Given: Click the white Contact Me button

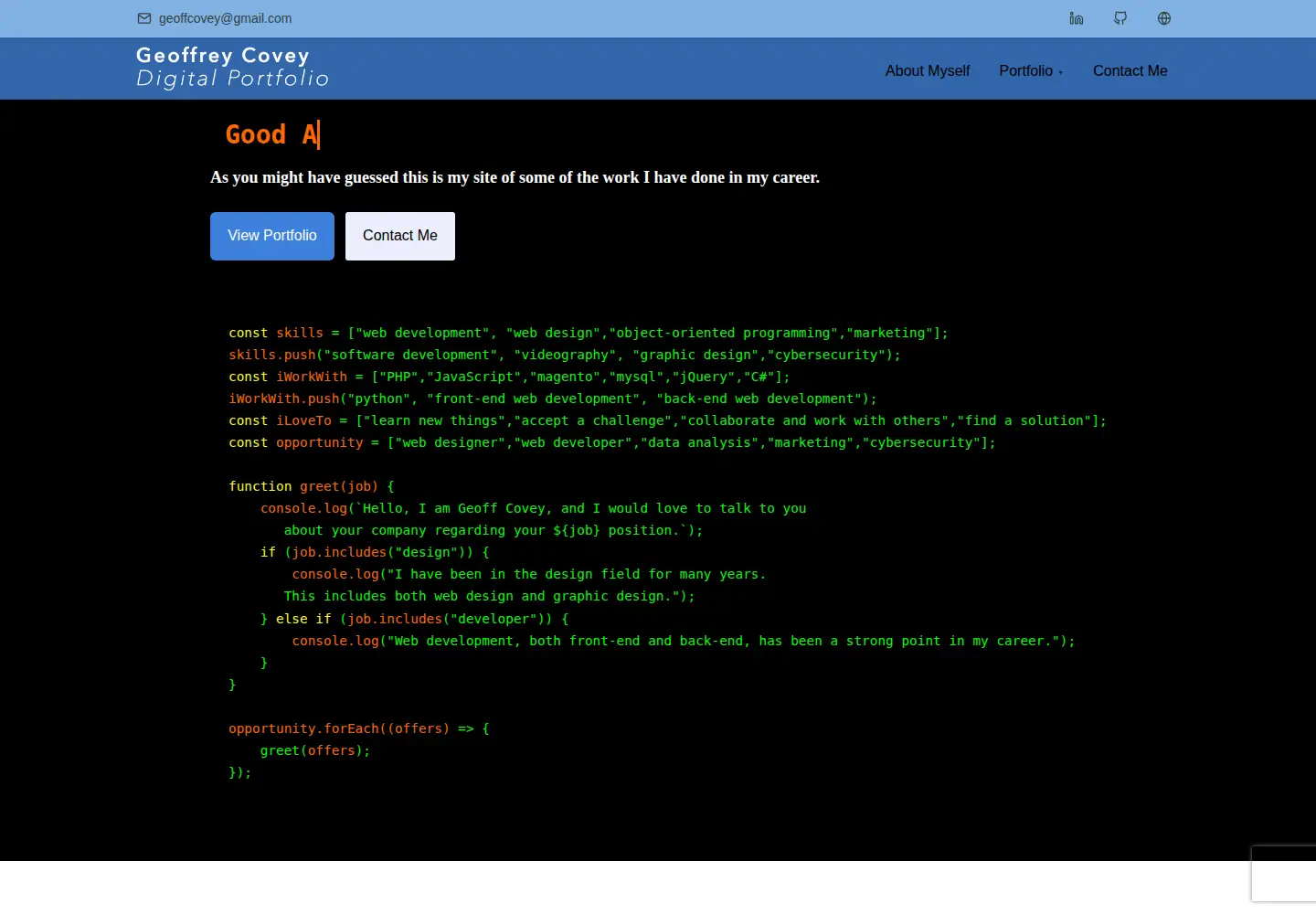Looking at the screenshot, I should point(400,236).
